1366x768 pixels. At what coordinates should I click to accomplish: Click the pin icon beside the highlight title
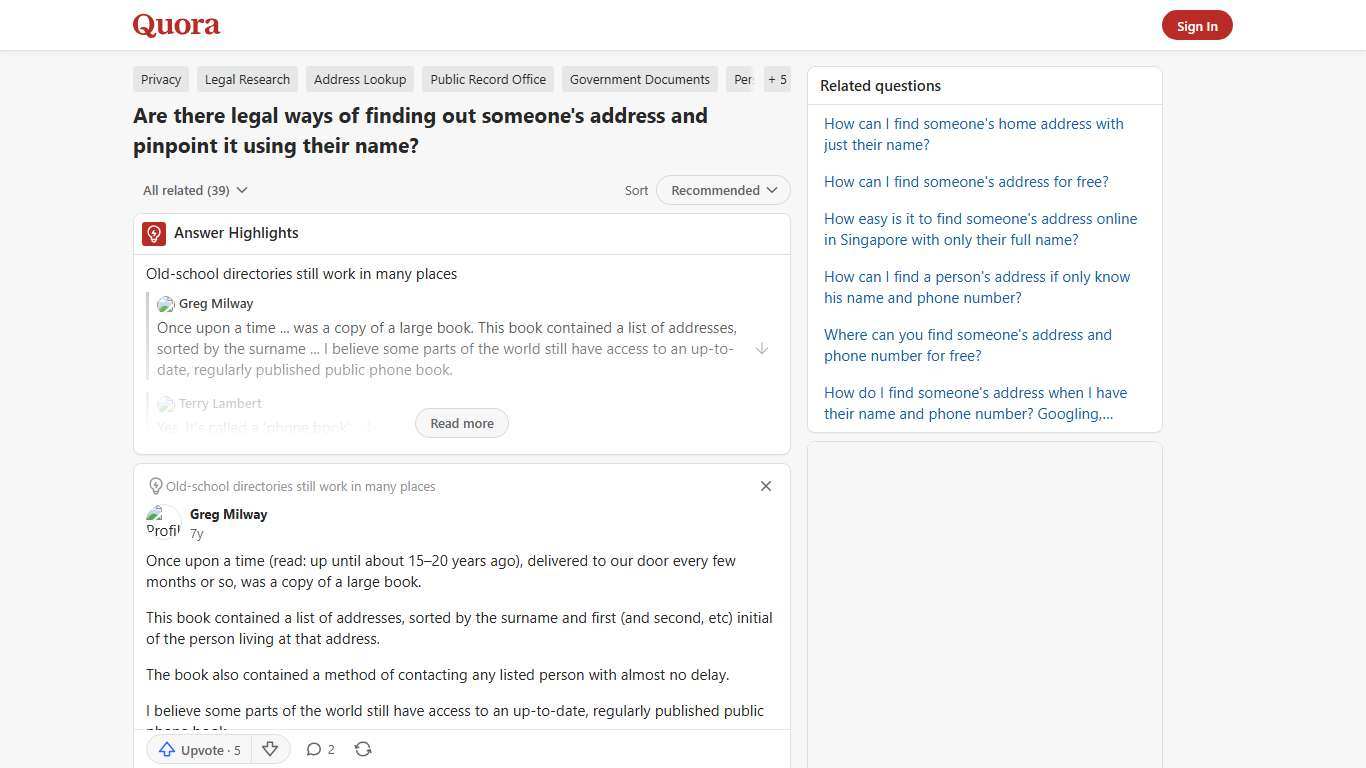[156, 486]
